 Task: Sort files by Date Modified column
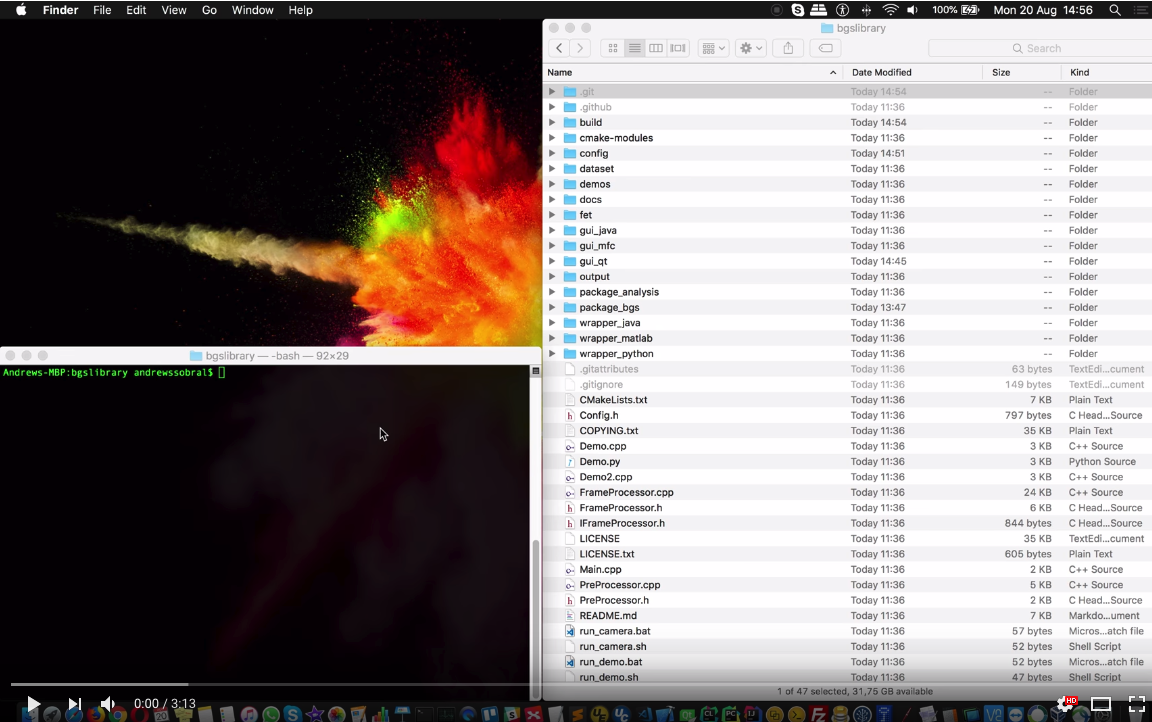click(x=912, y=72)
